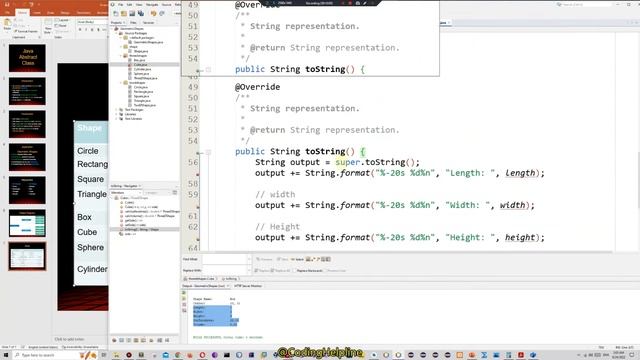
Task: Click the error glyph beside line 57
Action: [198, 174]
